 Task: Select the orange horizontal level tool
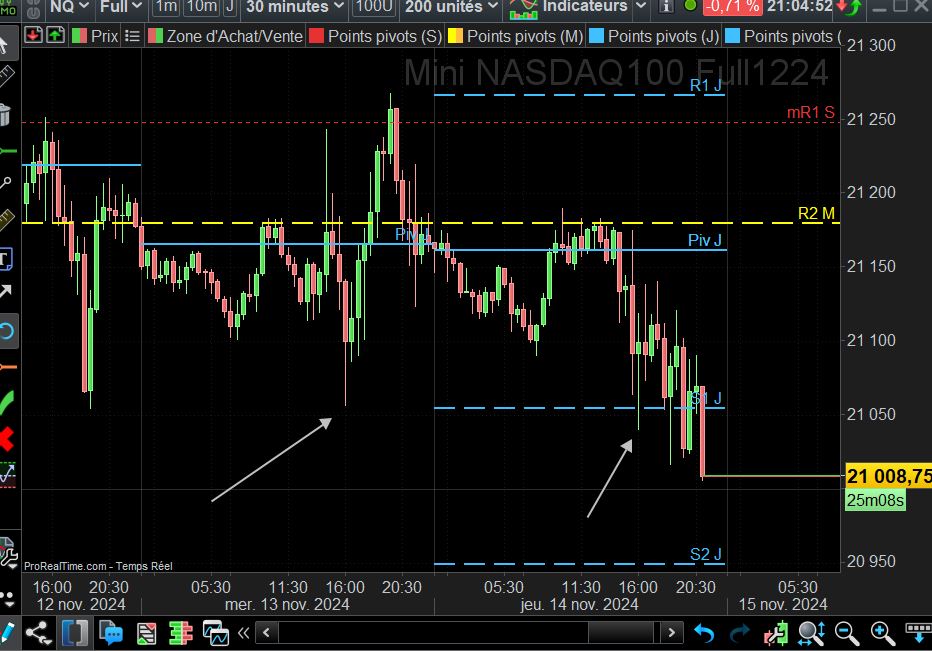pos(7,367)
